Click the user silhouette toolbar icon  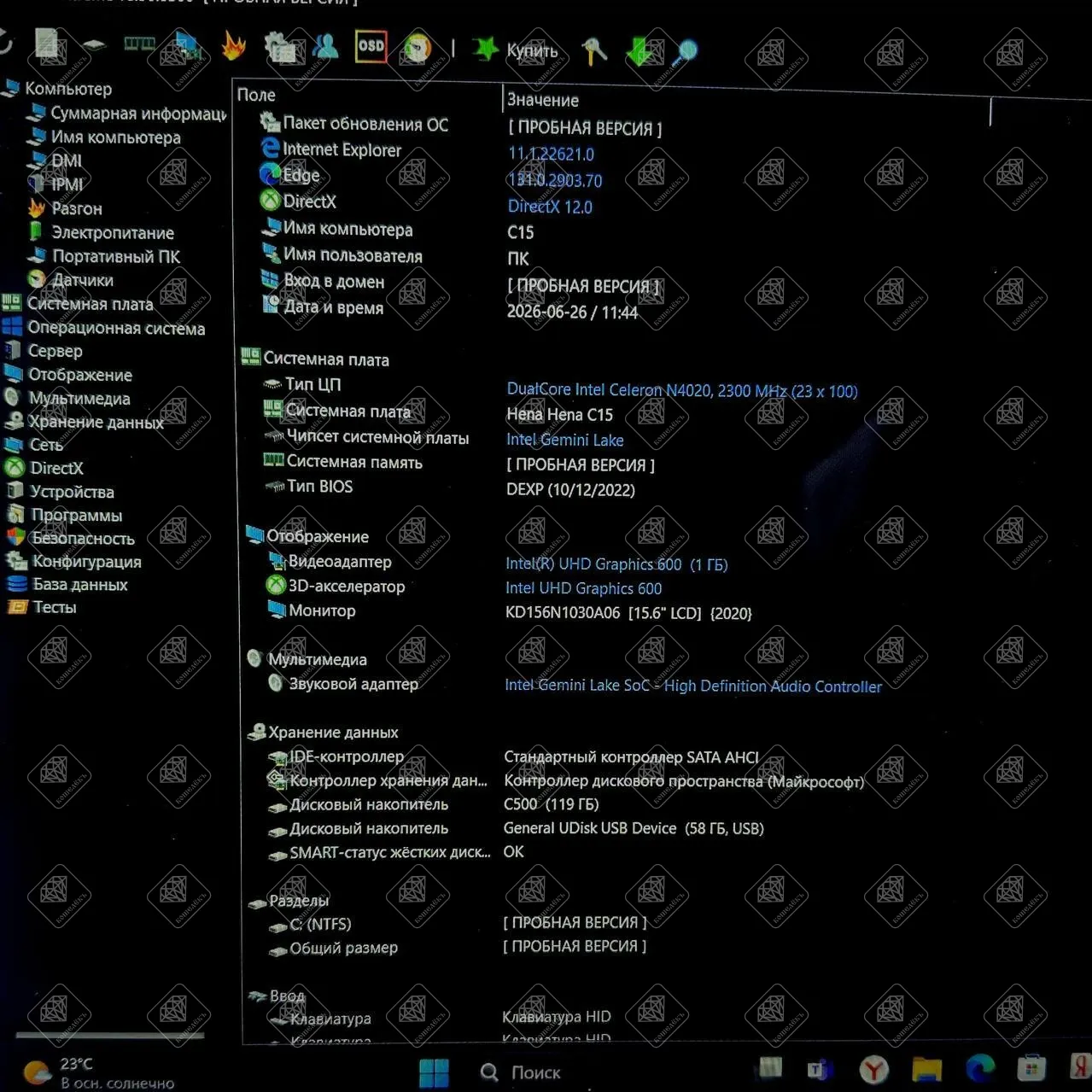pyautogui.click(x=324, y=45)
